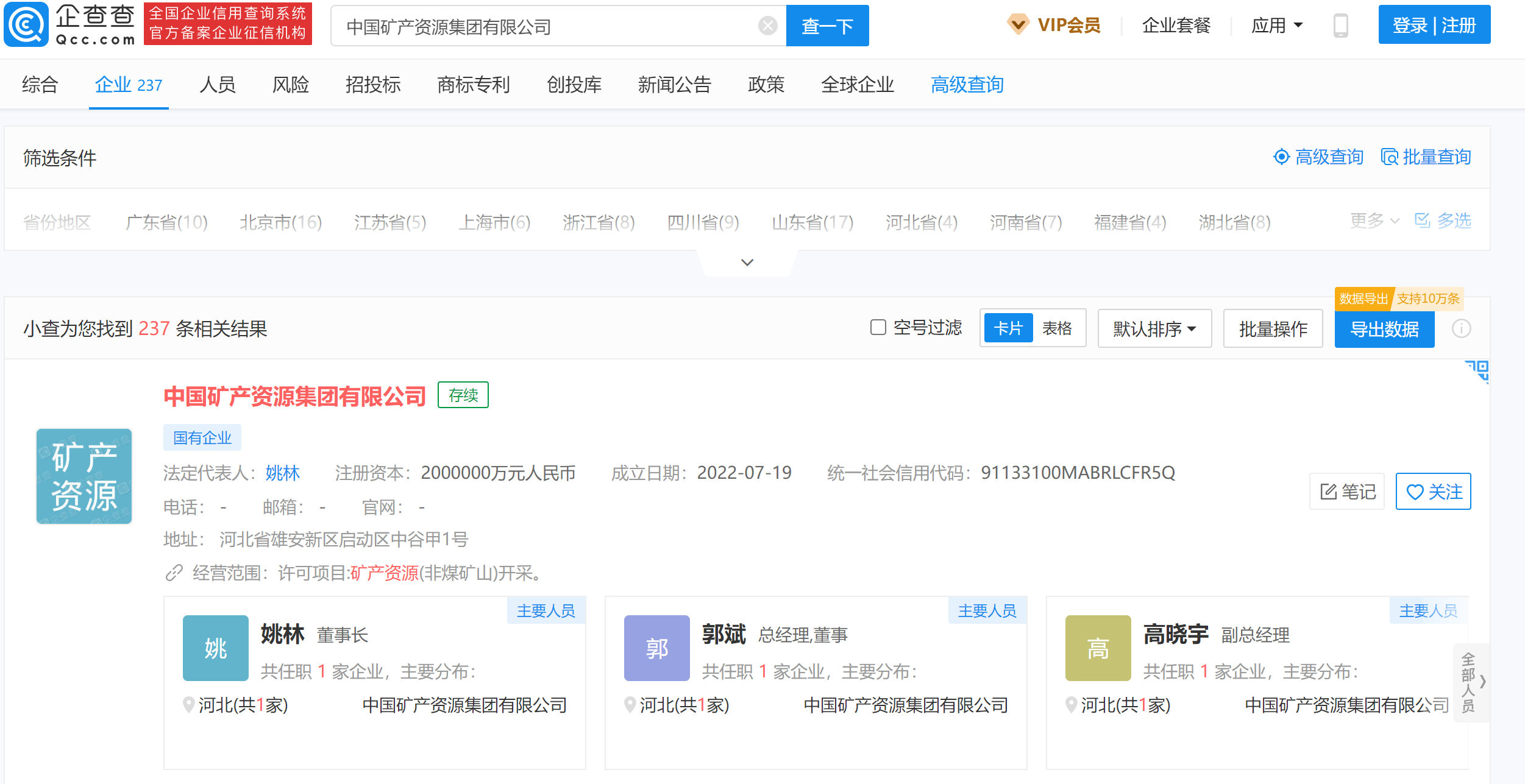Open 笔记 with the pencil icon

(1346, 491)
